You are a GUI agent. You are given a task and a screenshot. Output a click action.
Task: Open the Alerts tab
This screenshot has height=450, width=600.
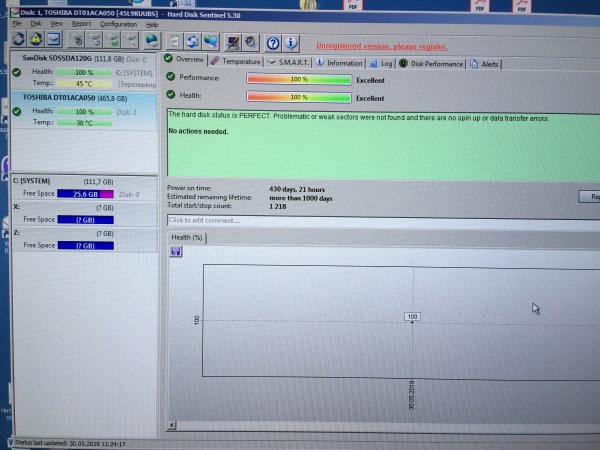(489, 63)
